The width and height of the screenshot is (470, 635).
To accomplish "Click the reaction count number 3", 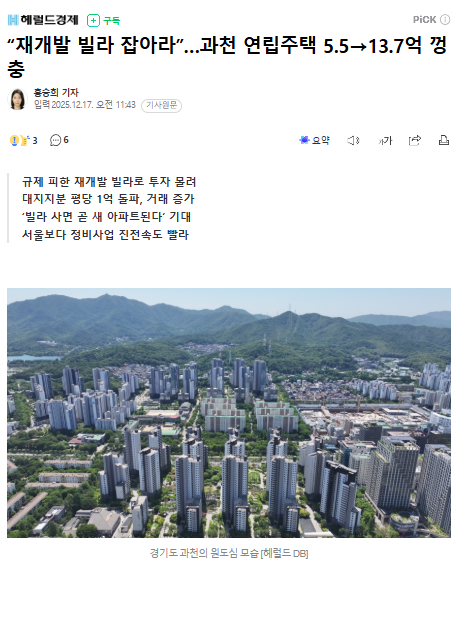I will tap(35, 141).
